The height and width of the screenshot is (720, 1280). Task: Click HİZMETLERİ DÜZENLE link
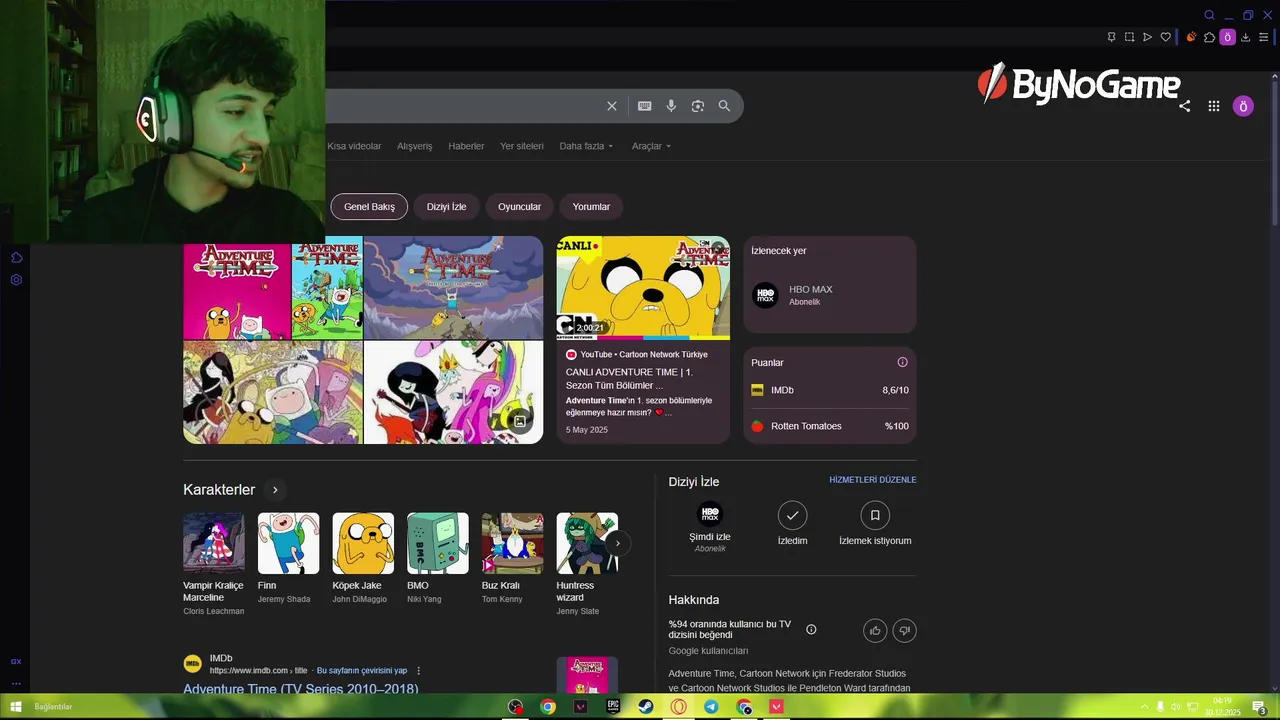pyautogui.click(x=873, y=480)
